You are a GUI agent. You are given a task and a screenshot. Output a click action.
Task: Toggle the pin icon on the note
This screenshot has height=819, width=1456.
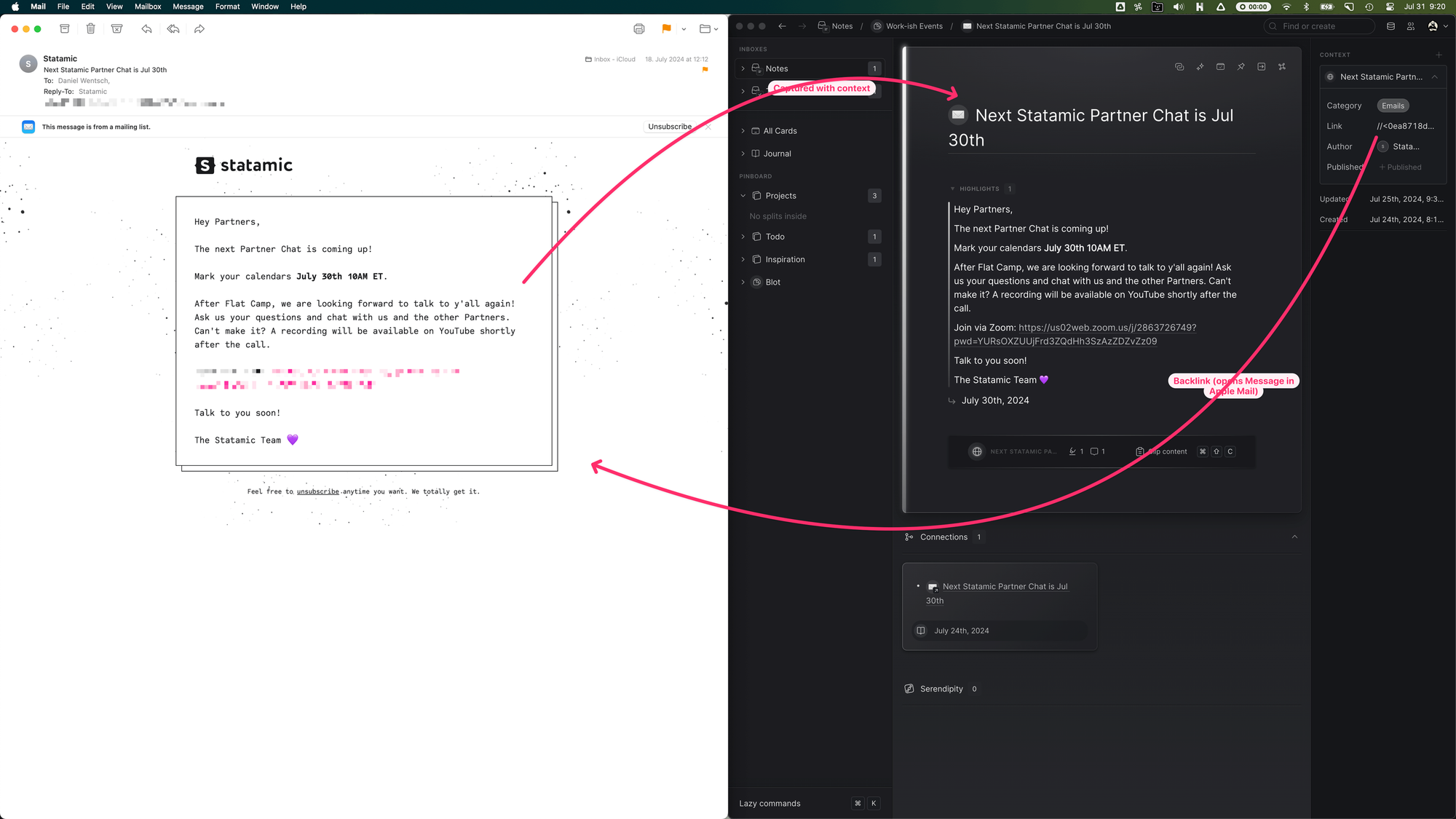tap(1241, 66)
